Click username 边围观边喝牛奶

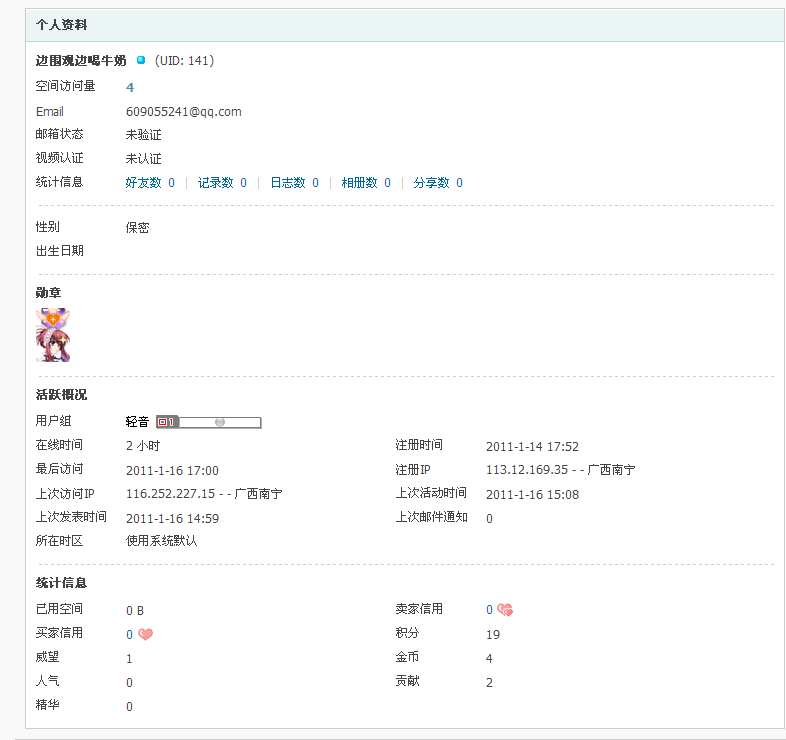coord(81,61)
